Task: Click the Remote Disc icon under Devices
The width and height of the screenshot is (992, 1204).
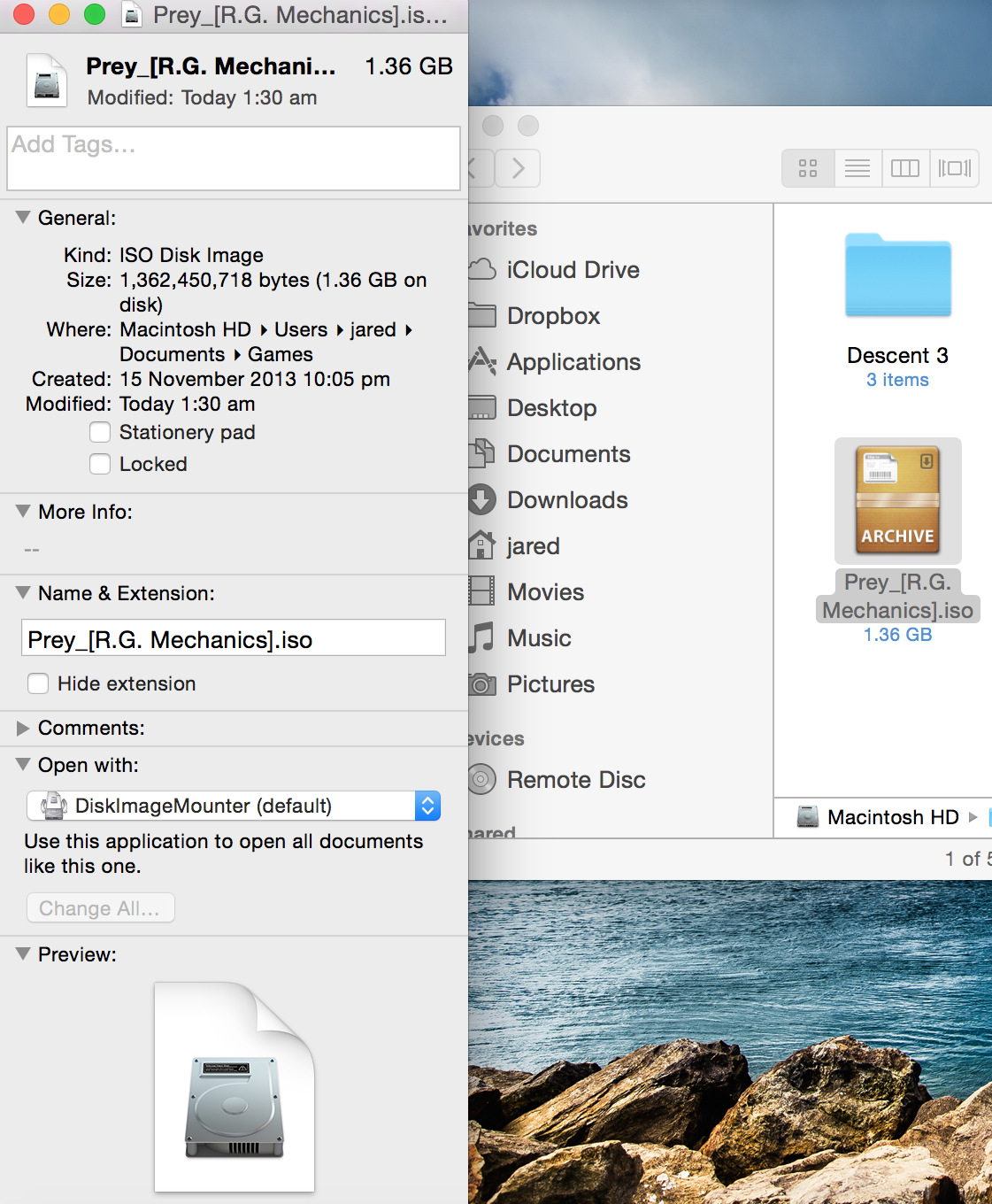Action: coord(482,779)
